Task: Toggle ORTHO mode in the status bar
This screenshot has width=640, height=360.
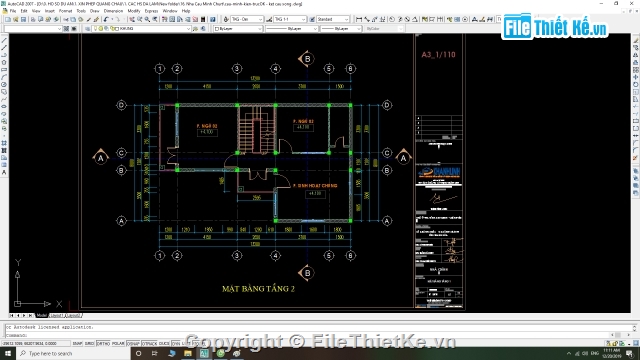Action: tap(103, 344)
